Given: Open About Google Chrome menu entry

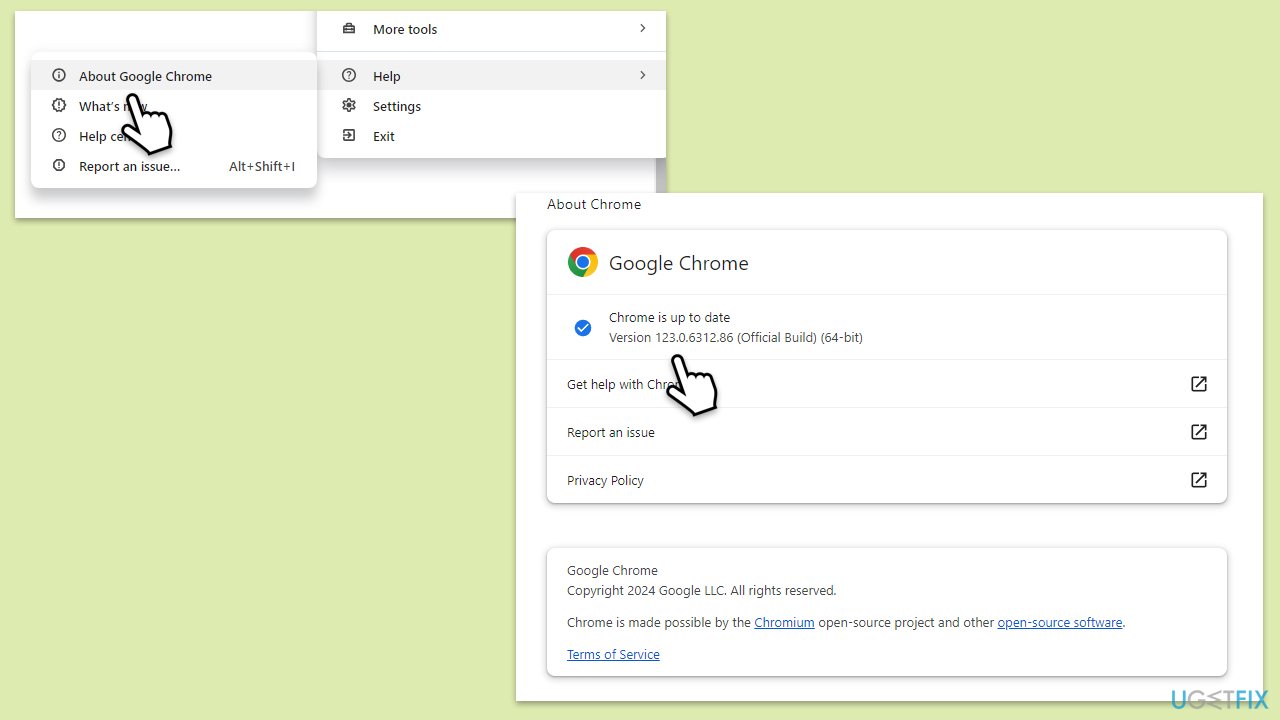Looking at the screenshot, I should tap(174, 76).
